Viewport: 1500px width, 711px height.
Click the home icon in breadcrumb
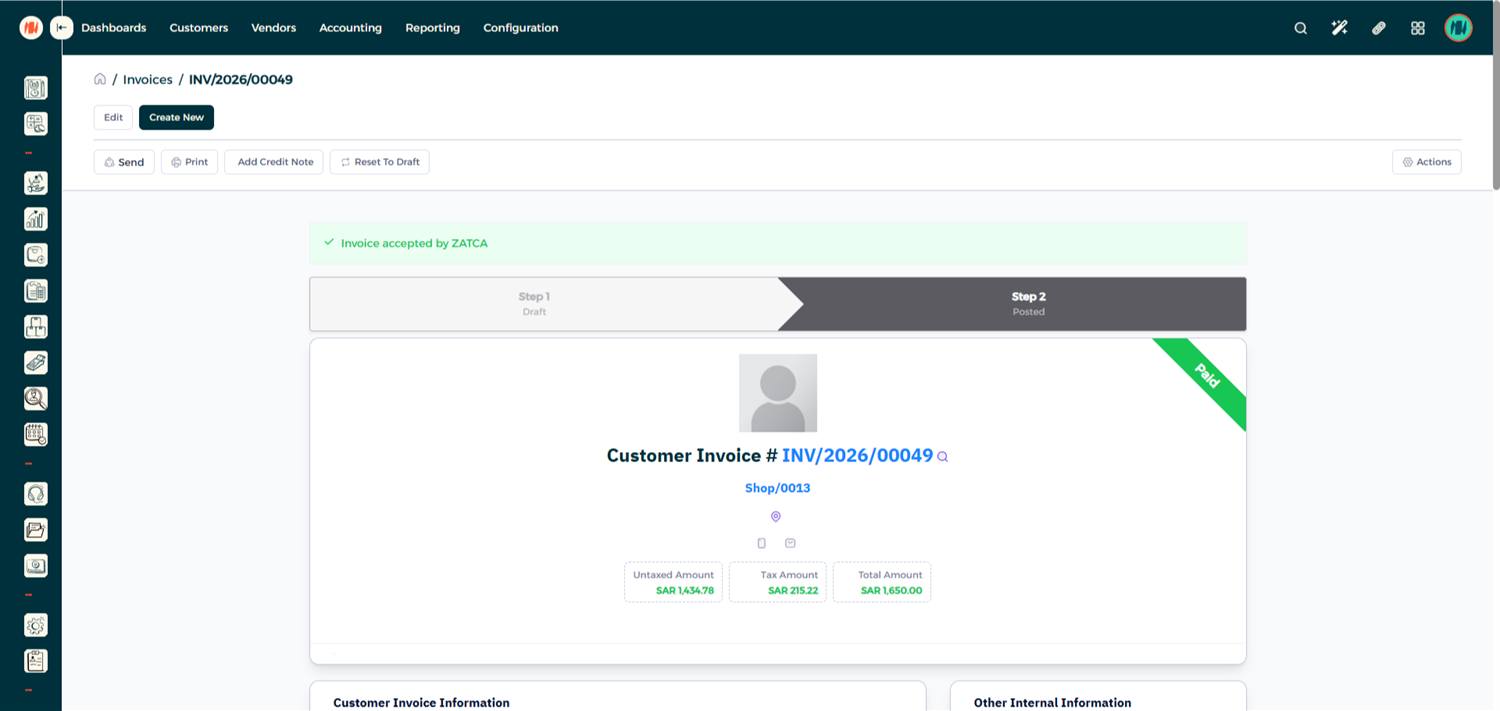pyautogui.click(x=100, y=79)
